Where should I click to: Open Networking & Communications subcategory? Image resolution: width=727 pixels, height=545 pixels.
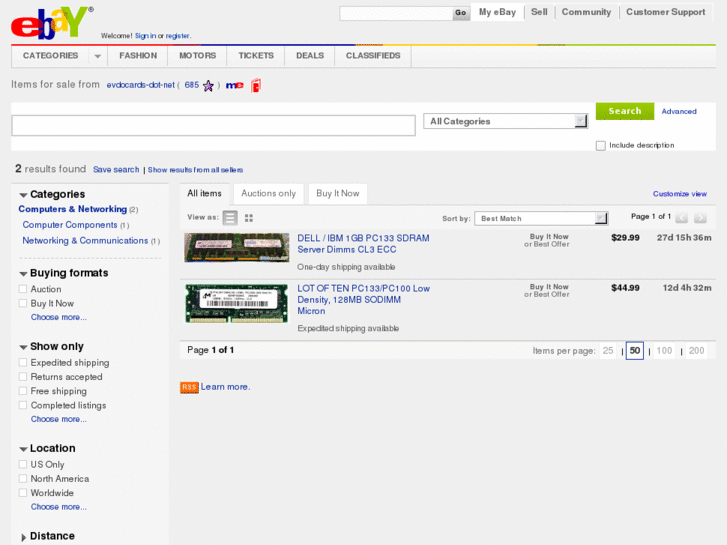(x=85, y=241)
